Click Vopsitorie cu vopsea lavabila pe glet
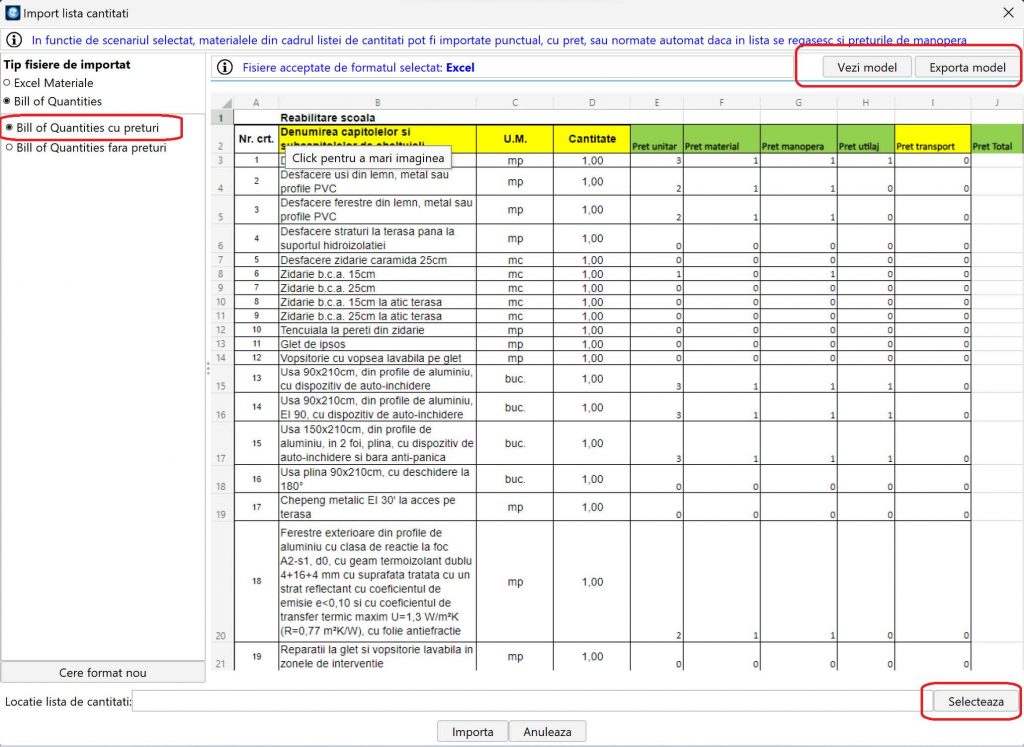The image size is (1024, 747). coord(371,358)
